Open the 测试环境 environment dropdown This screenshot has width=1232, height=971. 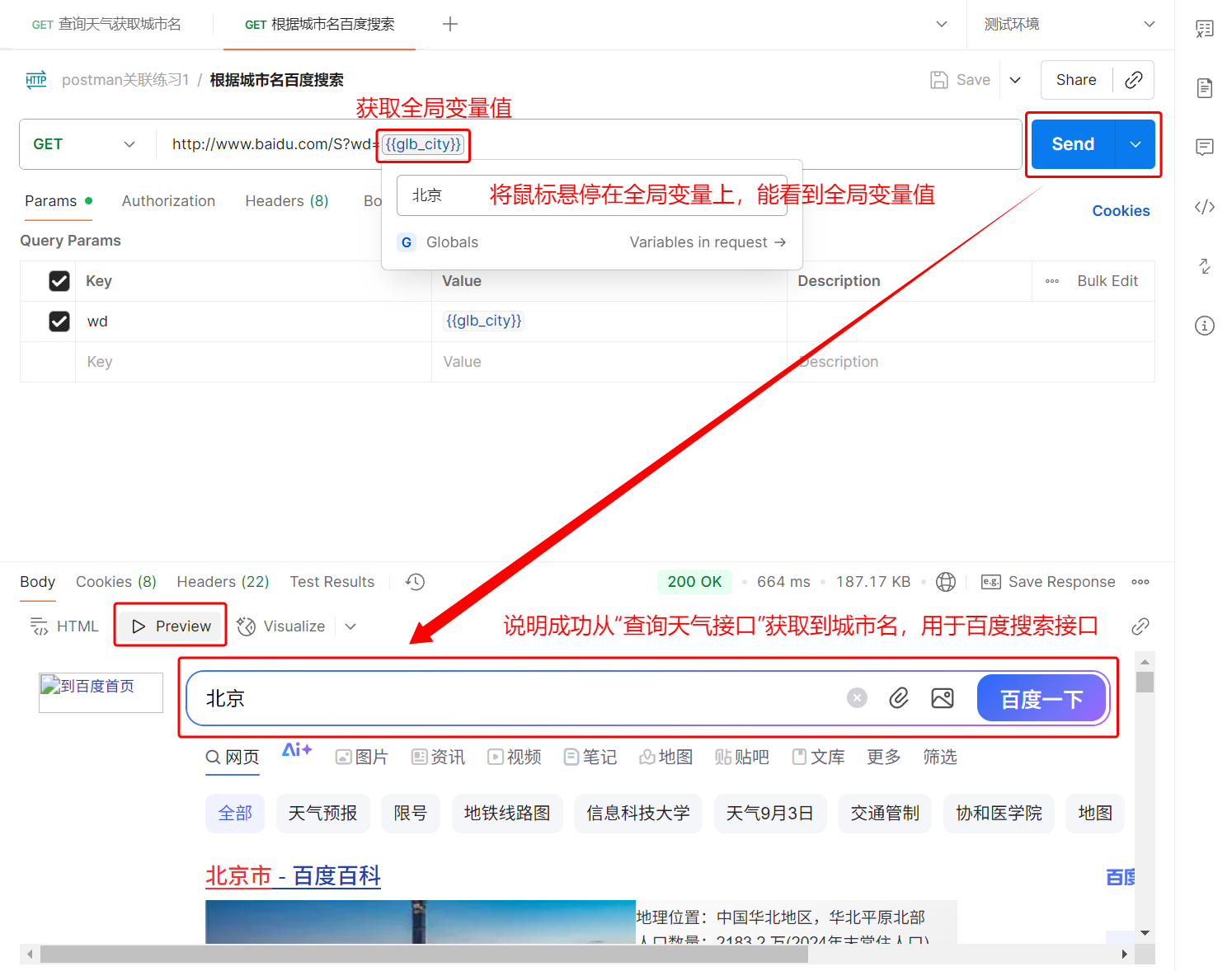point(1070,24)
